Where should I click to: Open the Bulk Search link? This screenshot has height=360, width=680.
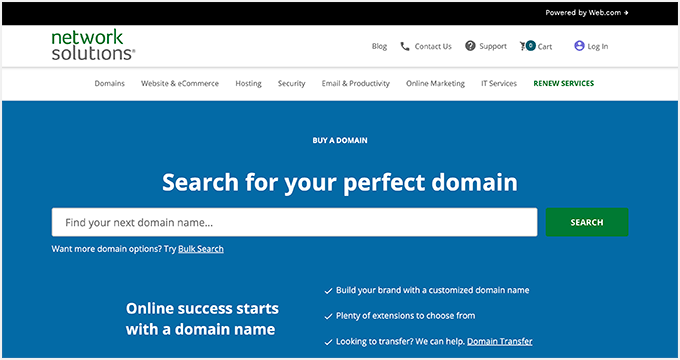201,249
